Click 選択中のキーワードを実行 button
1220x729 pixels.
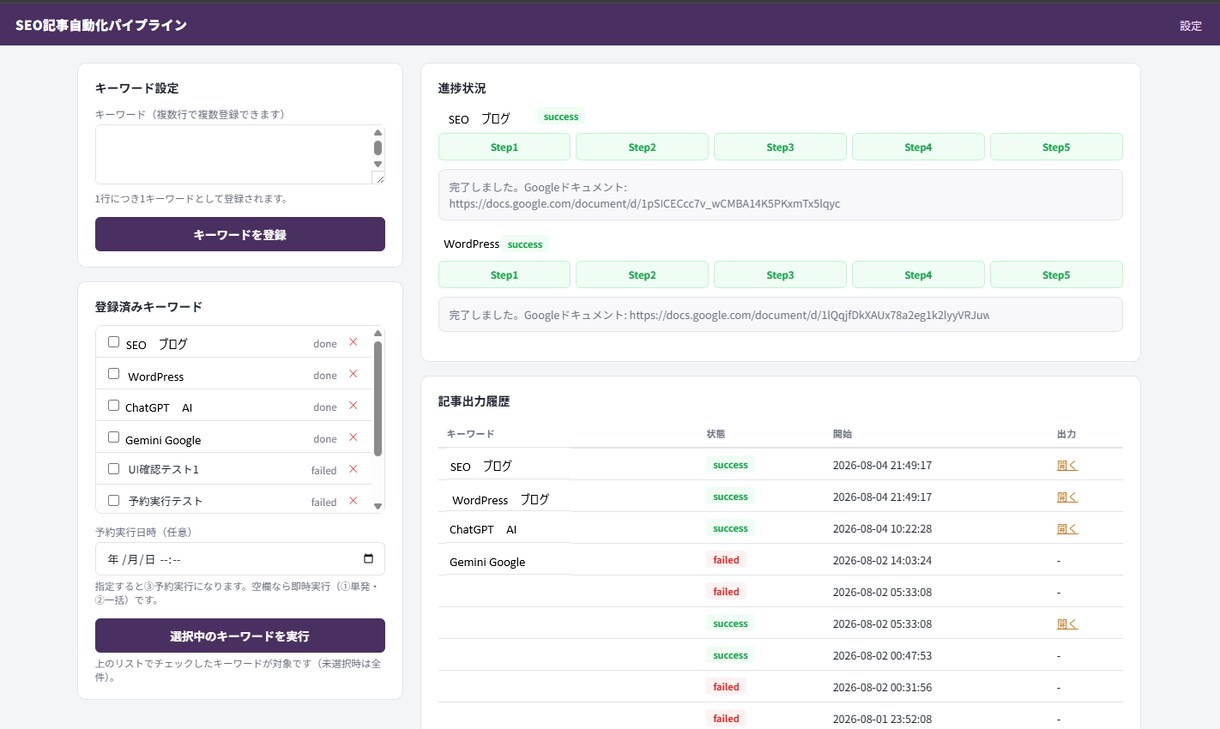[240, 635]
